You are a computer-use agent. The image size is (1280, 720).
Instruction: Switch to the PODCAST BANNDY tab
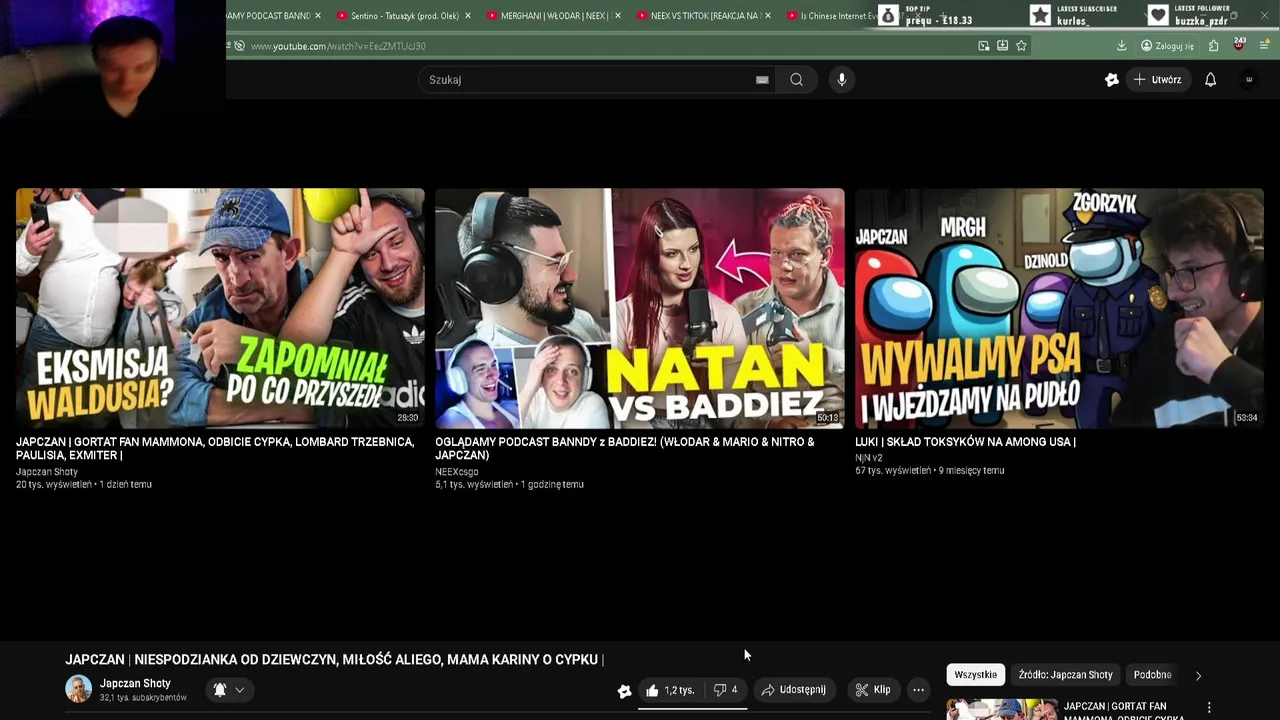[x=270, y=16]
